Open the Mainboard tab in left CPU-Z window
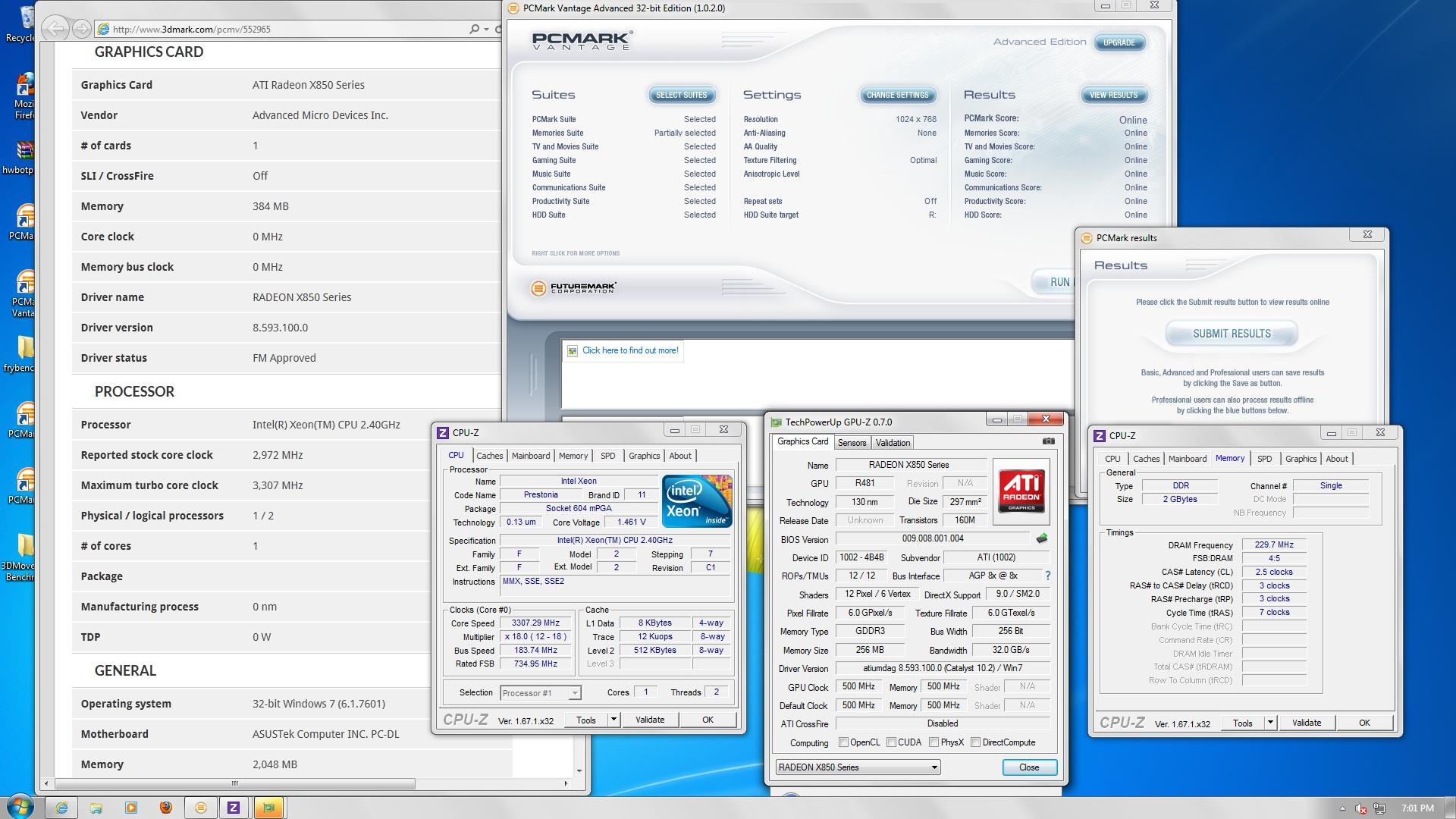 point(531,456)
